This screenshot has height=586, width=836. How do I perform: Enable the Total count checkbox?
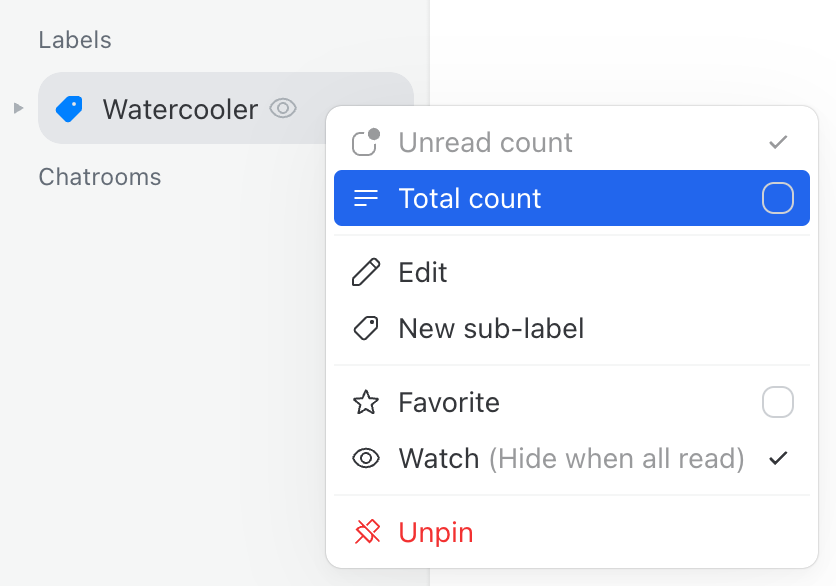click(777, 198)
